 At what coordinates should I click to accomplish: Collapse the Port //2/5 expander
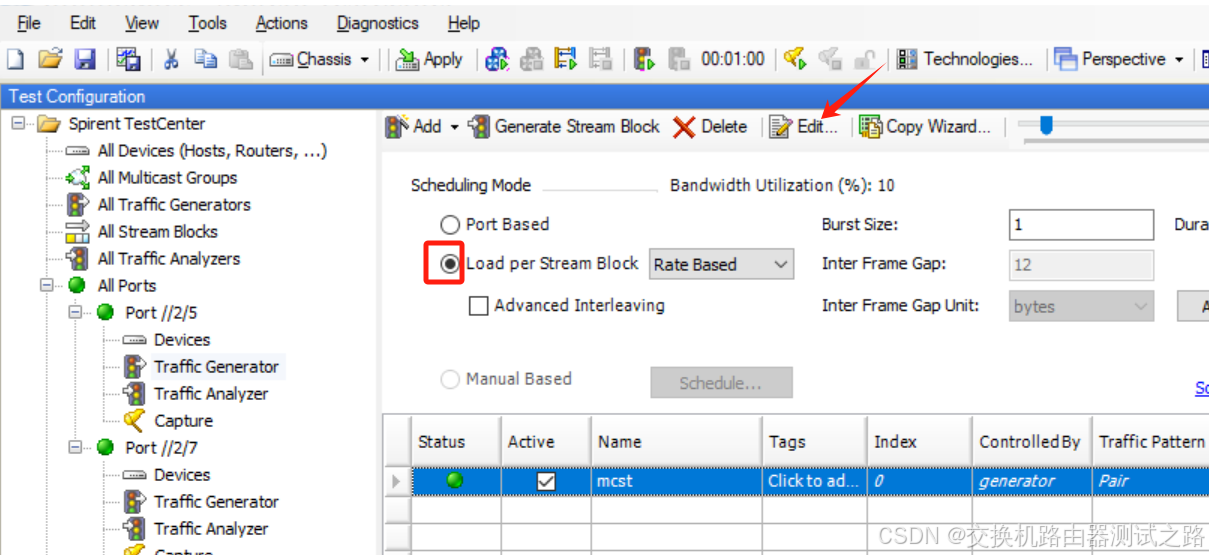[x=74, y=313]
